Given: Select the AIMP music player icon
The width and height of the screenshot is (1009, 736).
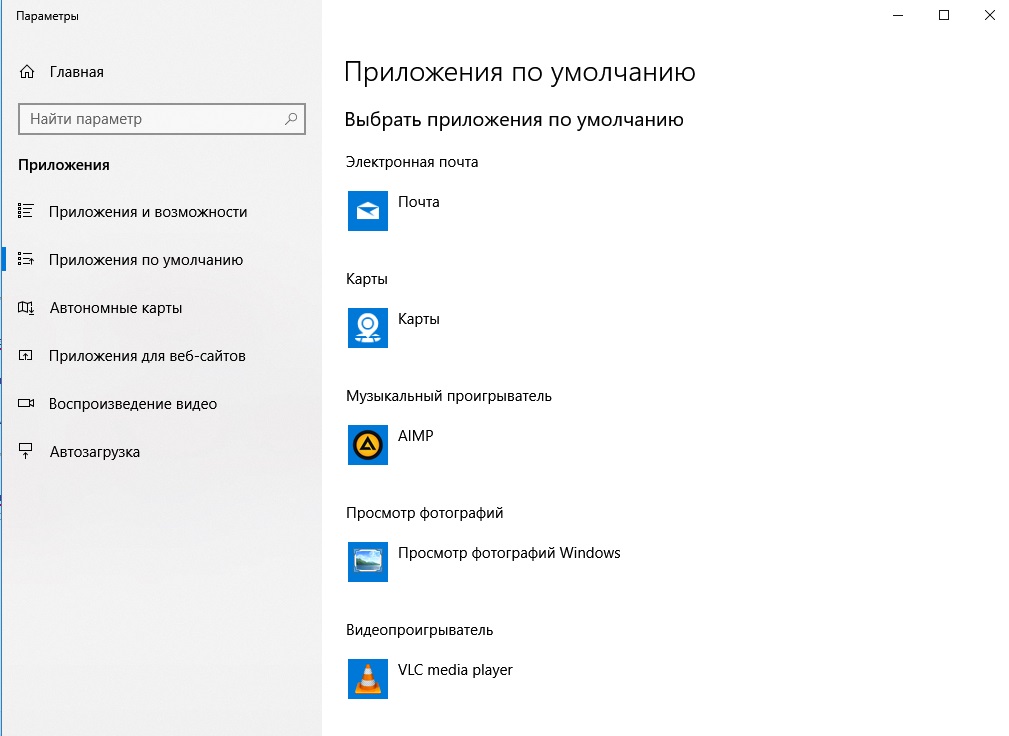Looking at the screenshot, I should [x=367, y=445].
